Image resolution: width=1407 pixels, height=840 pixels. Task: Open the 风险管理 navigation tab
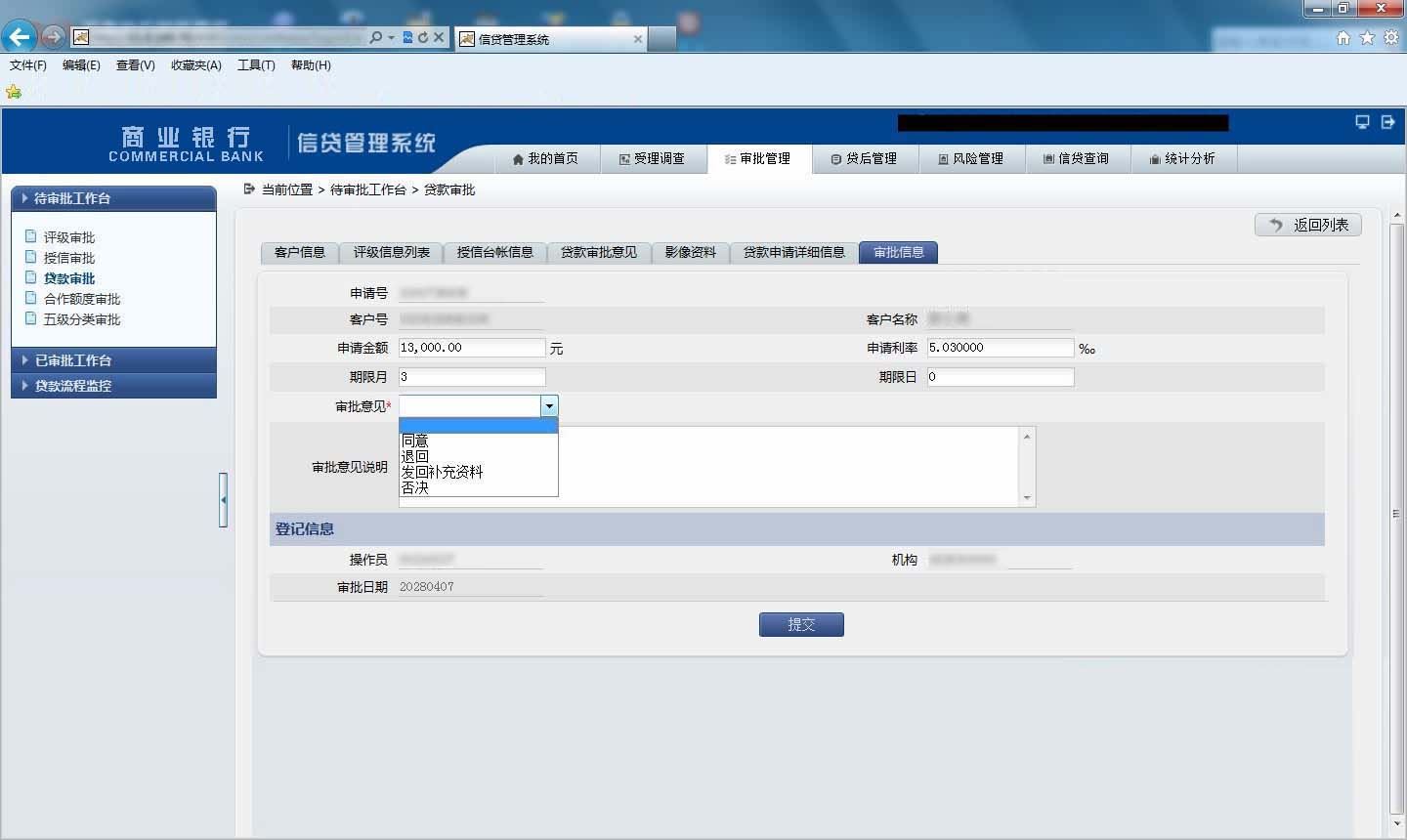click(971, 158)
